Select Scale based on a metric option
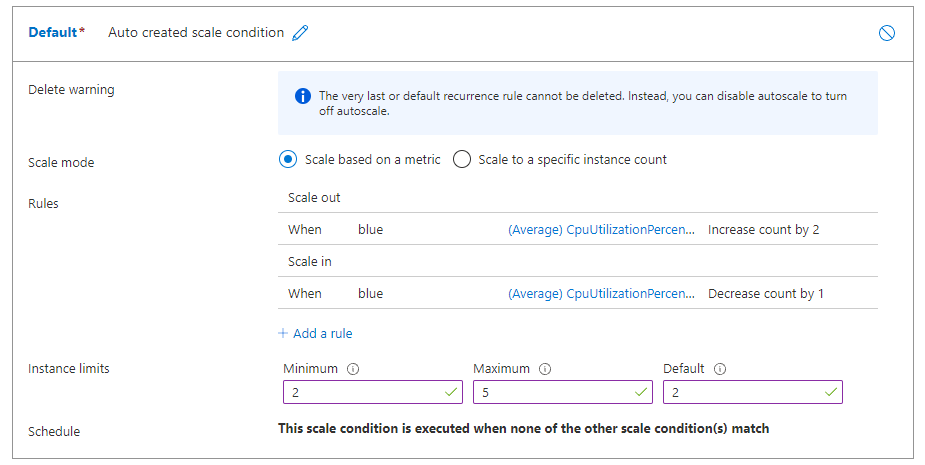Screen dimensions: 925x465 click(289, 159)
